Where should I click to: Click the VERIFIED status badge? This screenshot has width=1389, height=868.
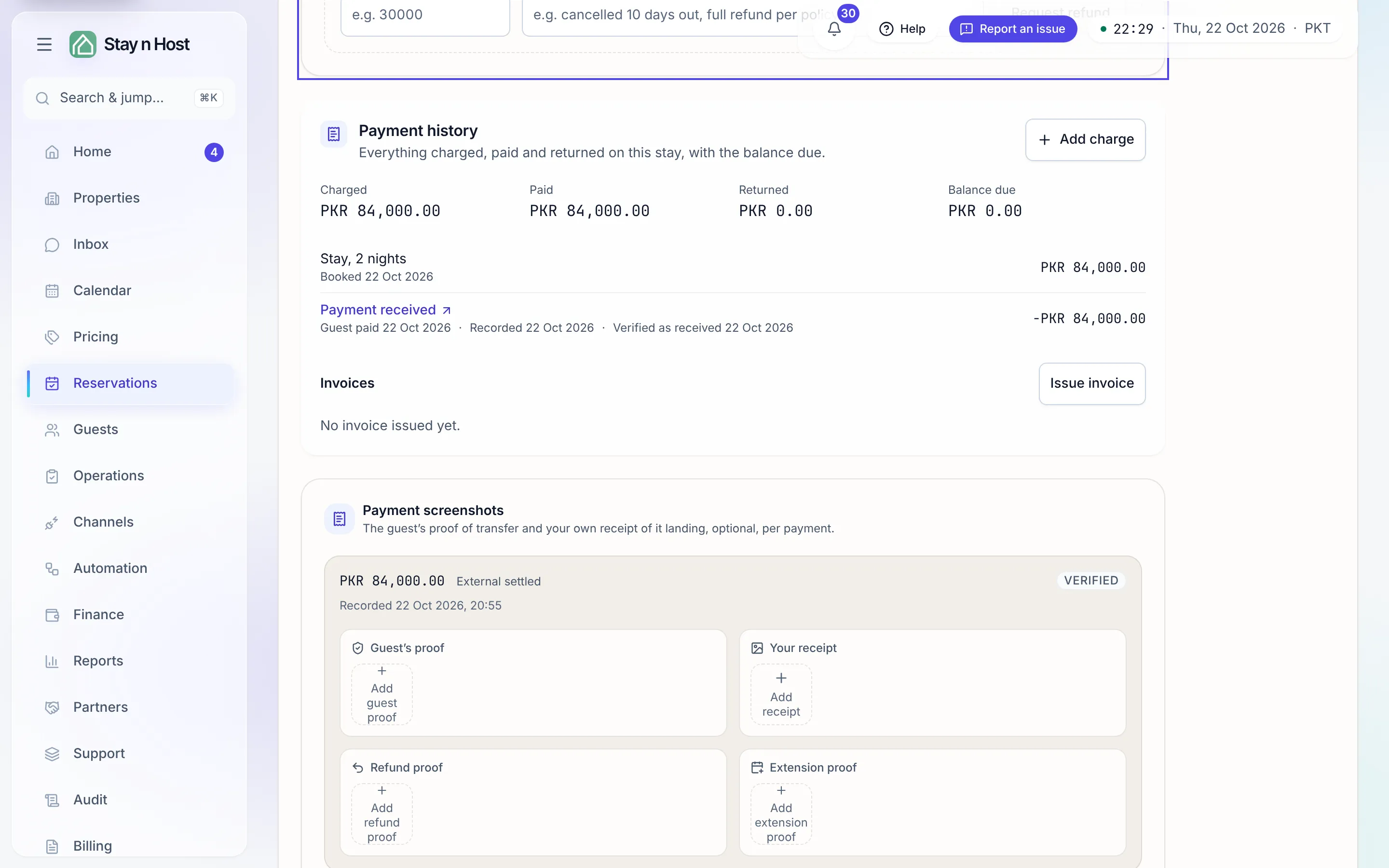[x=1090, y=581]
